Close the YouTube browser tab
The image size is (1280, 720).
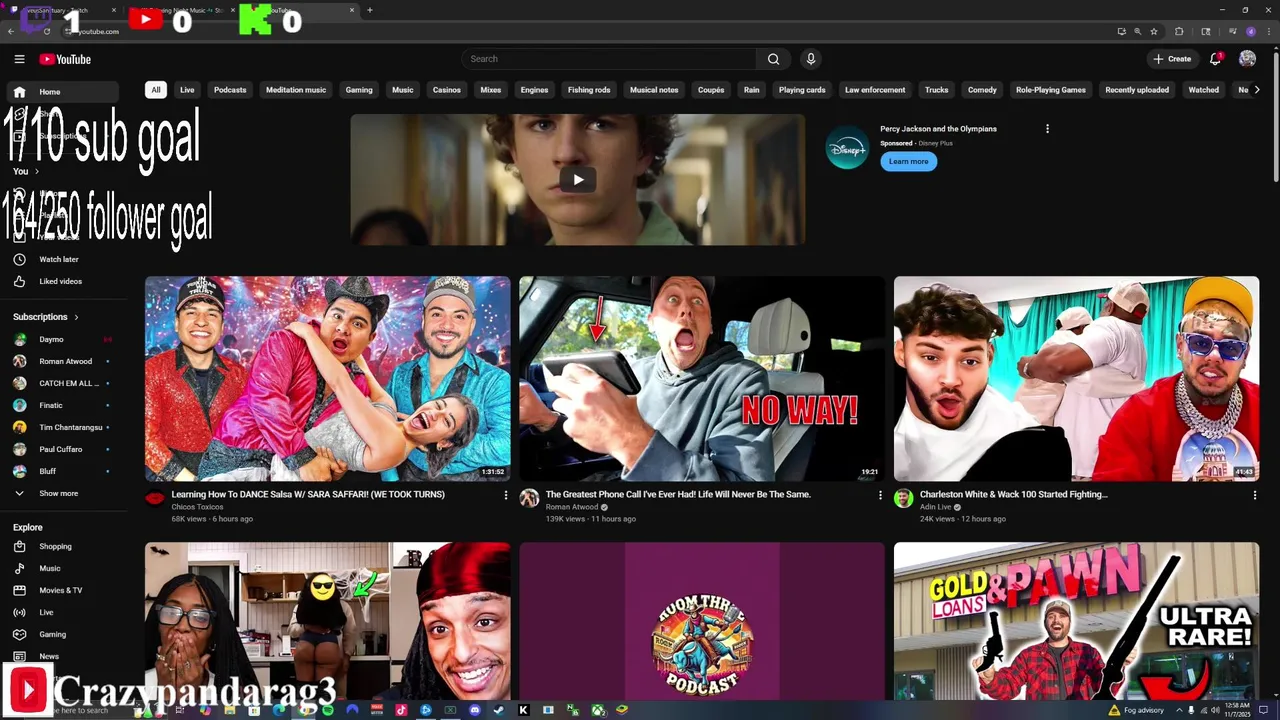click(352, 10)
